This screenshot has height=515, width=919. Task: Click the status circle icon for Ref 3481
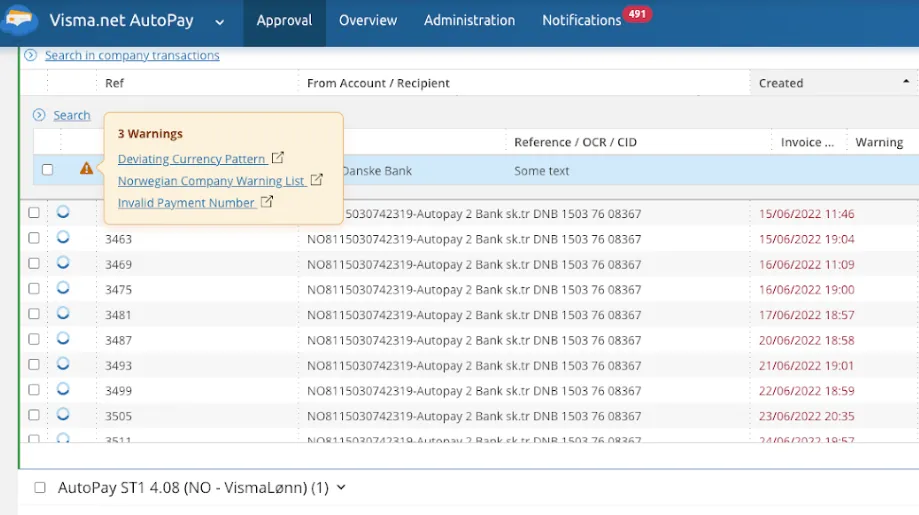coord(63,313)
